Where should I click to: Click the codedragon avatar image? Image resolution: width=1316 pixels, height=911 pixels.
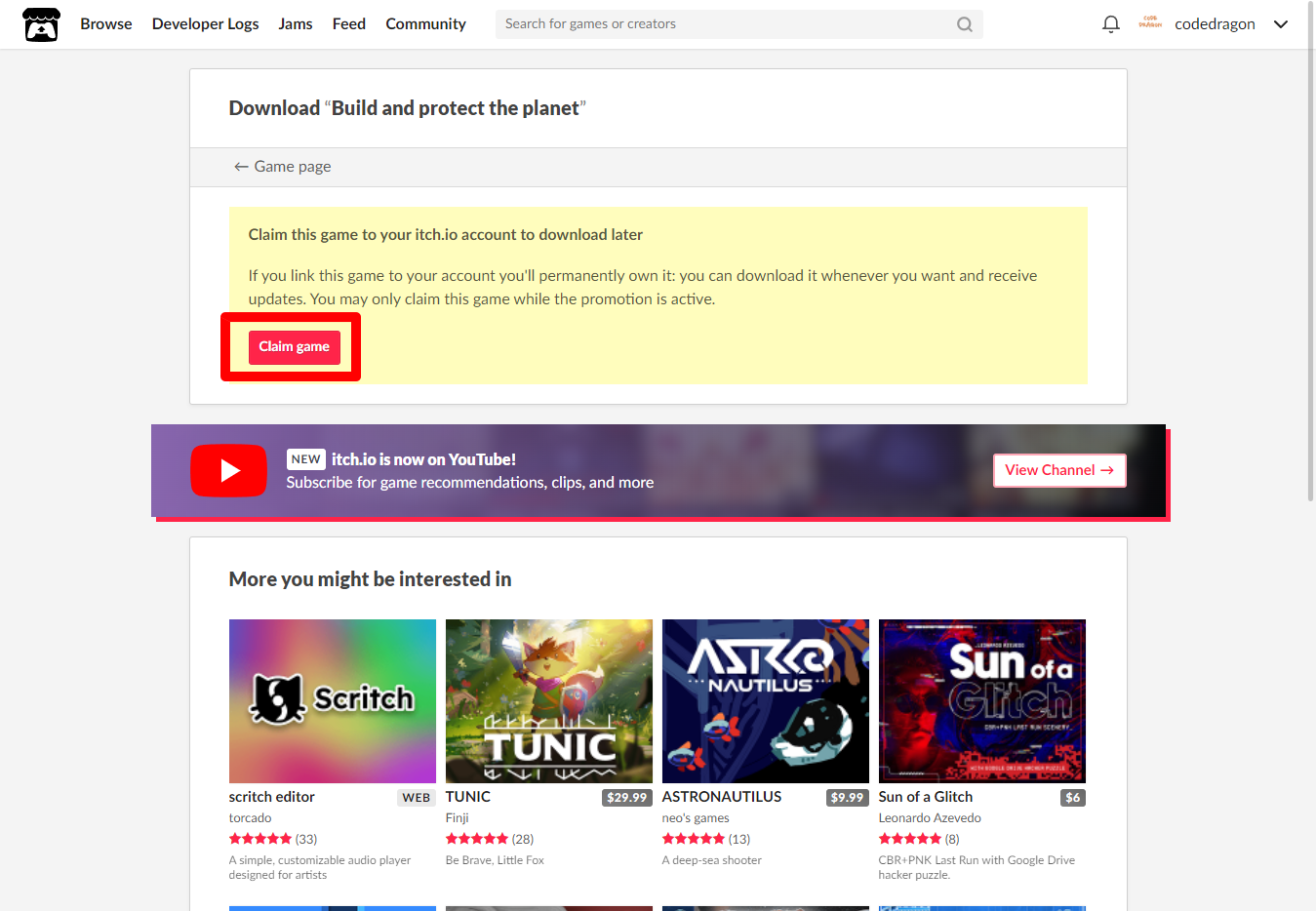pyautogui.click(x=1150, y=23)
